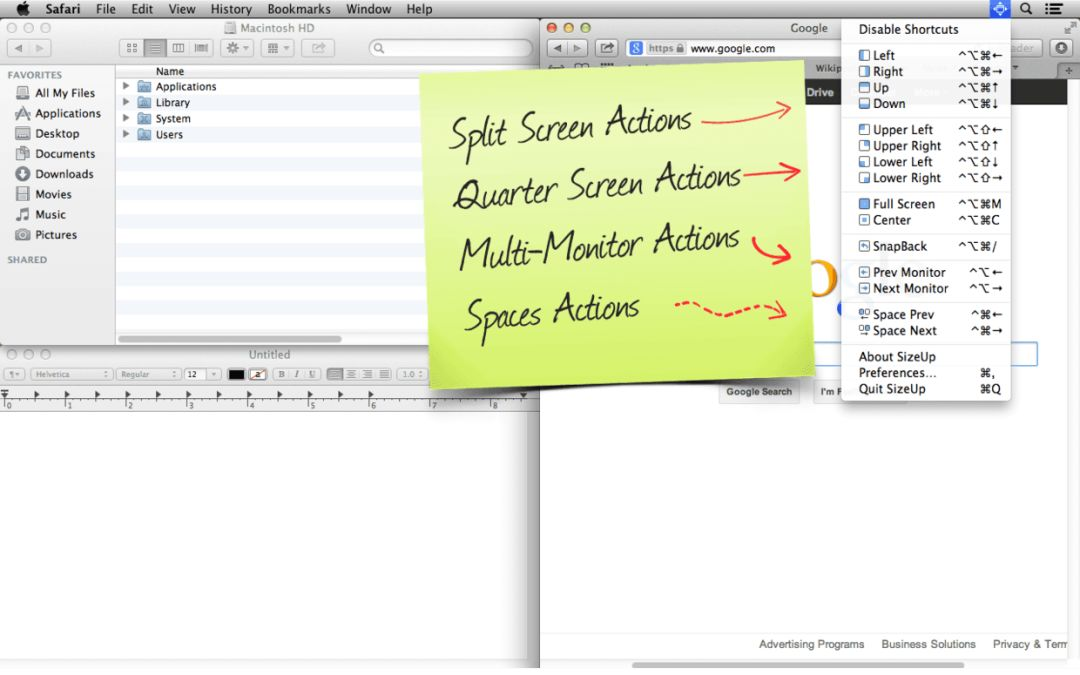Open Finder arrange-by dropdown

(x=278, y=48)
